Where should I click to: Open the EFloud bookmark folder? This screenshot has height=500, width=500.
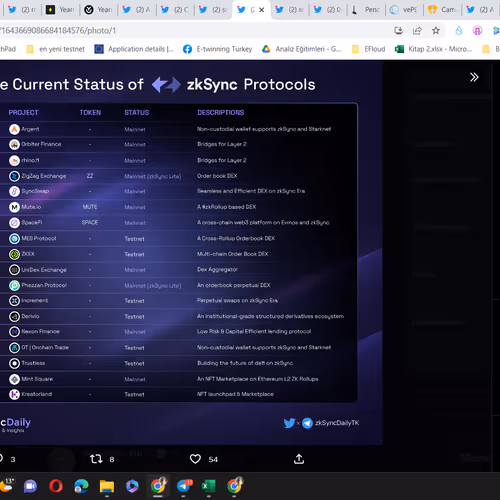369,49
